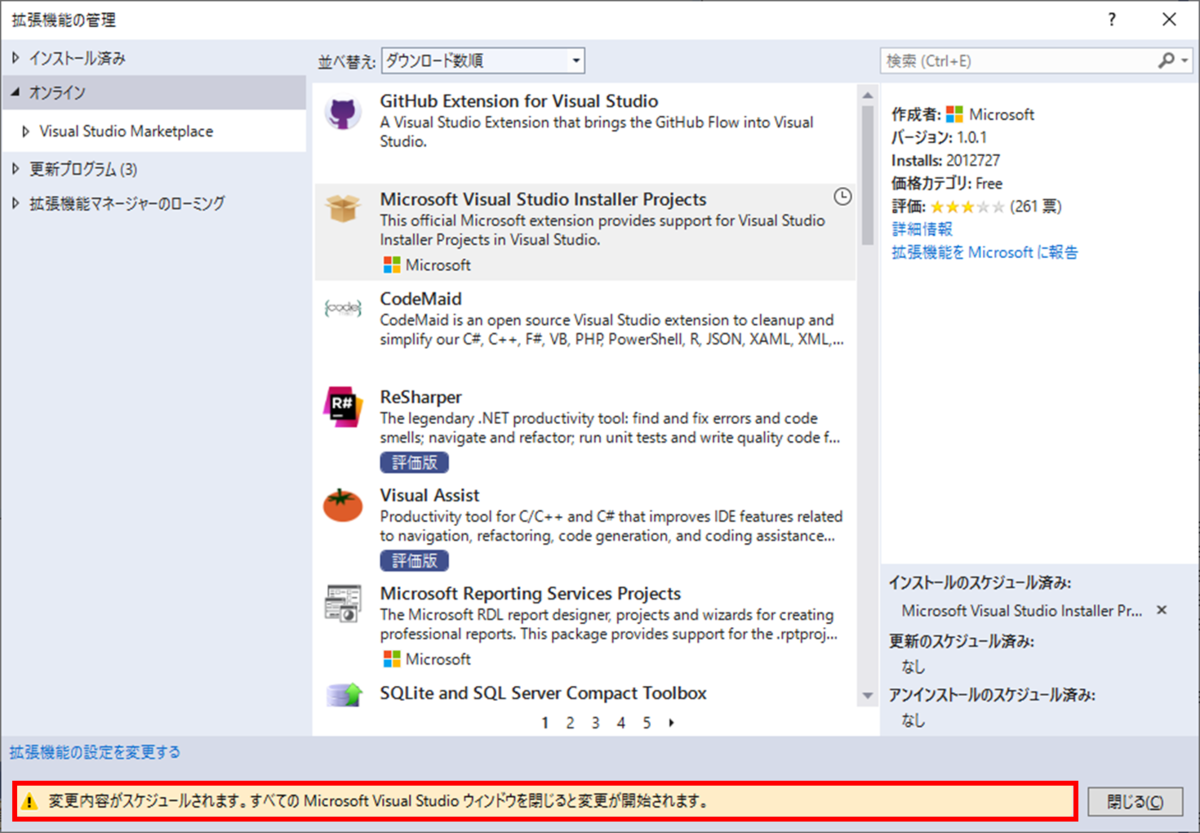
Task: Select Microsoft Reporting Services Projects title
Action: (530, 593)
